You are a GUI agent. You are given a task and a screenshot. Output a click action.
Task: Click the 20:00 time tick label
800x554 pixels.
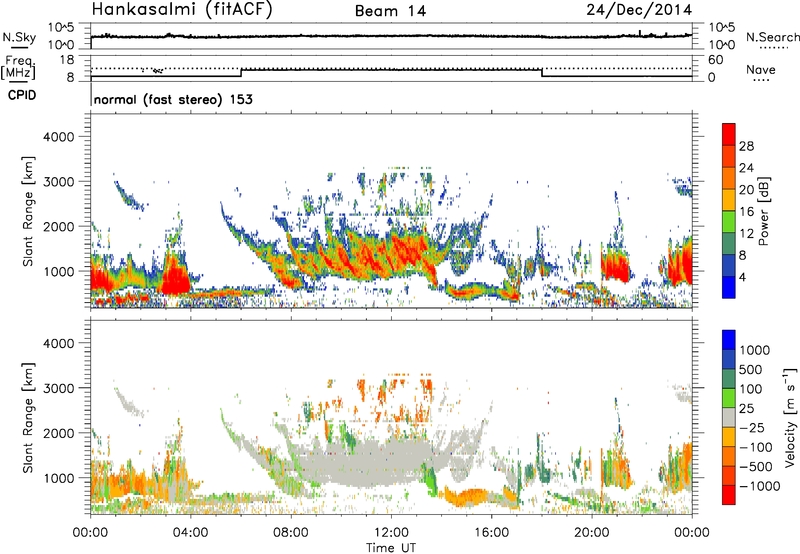[591, 533]
